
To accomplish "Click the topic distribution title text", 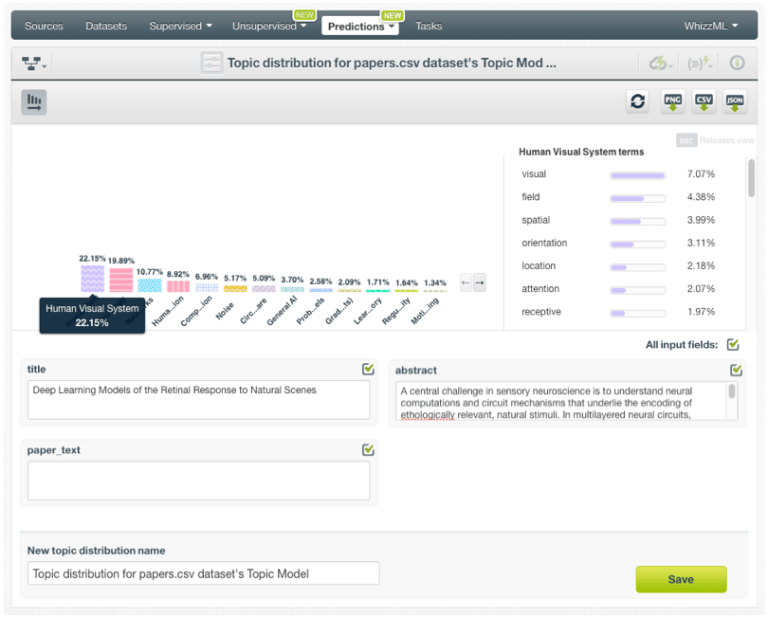I will point(391,63).
